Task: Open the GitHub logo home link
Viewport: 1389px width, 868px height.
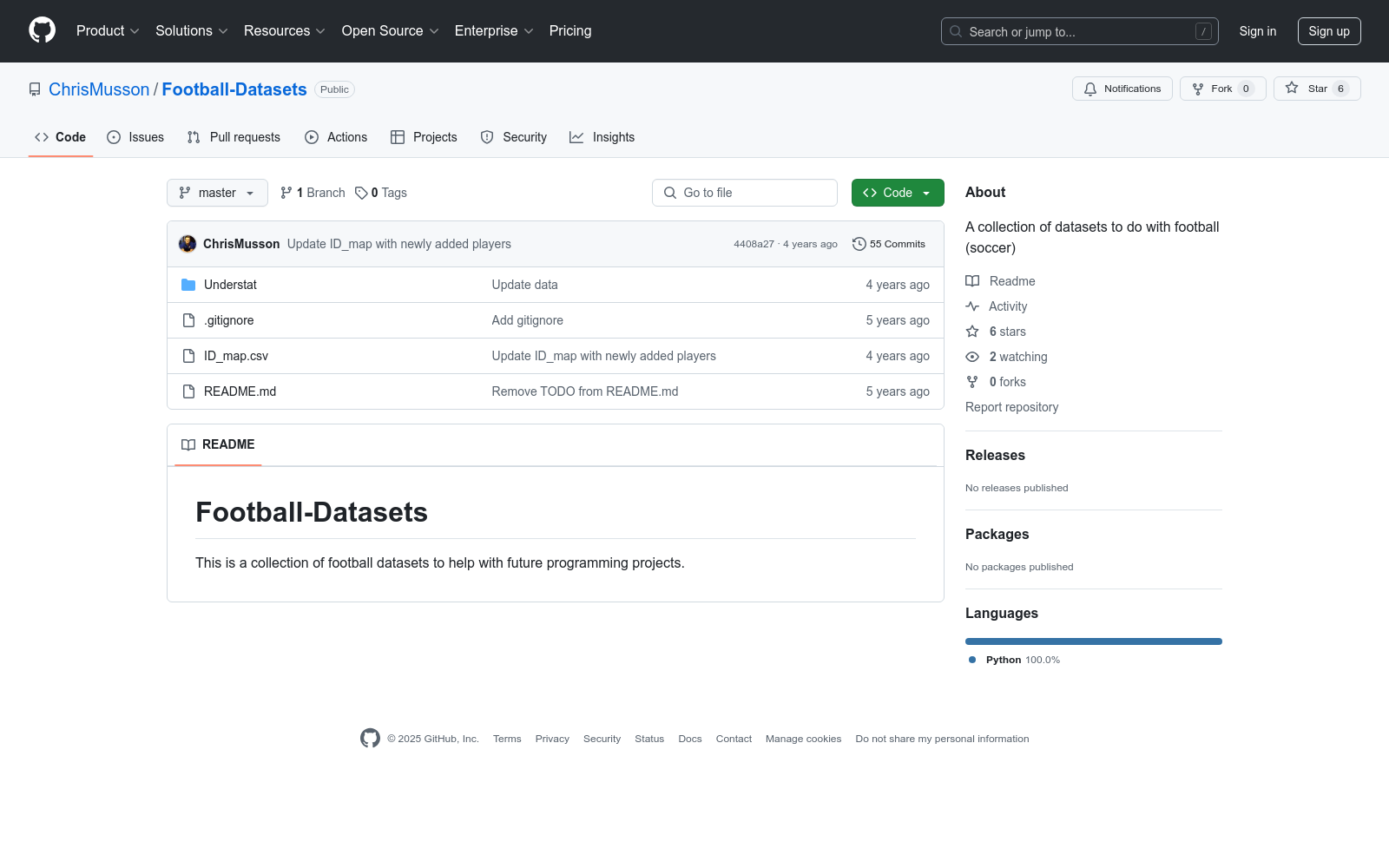Action: (x=42, y=30)
